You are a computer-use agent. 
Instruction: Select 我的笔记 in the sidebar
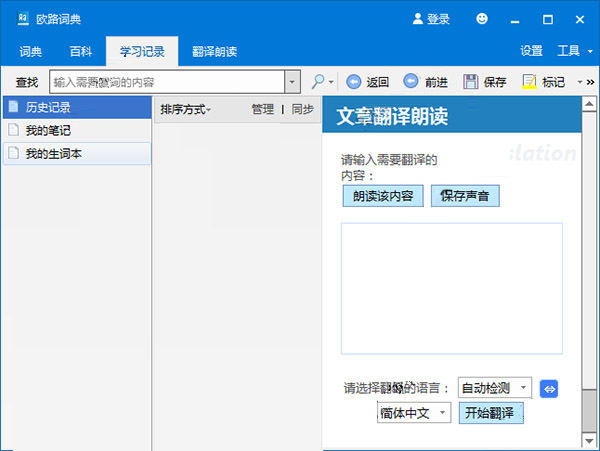point(48,130)
